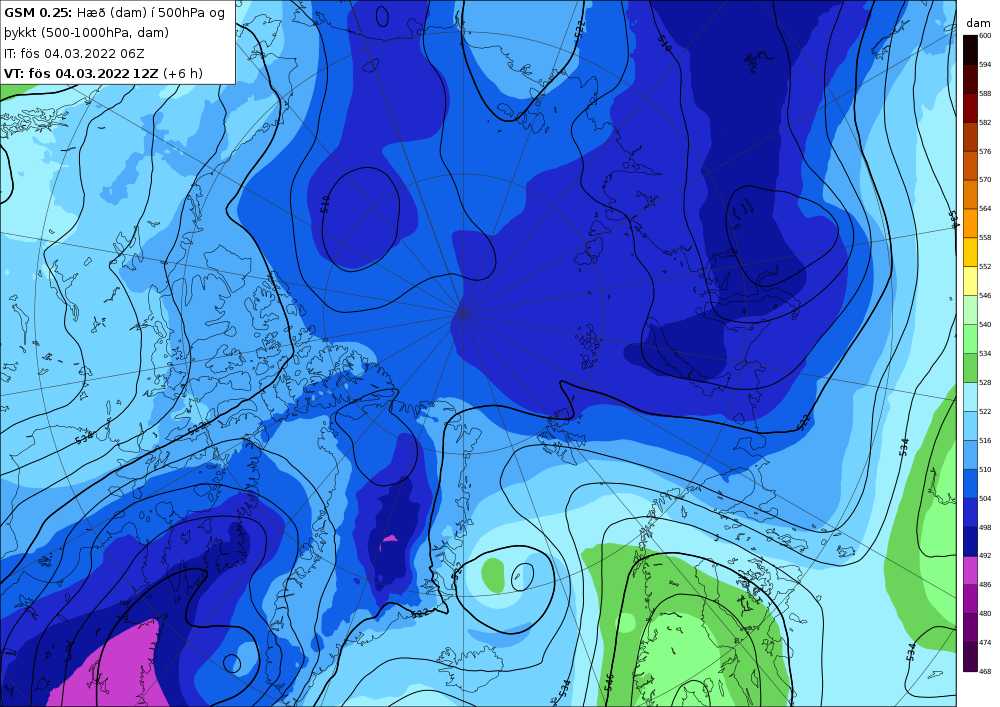Screen dimensions: 1000x707
Task: Click the 576 legend value
Action: [x=985, y=152]
